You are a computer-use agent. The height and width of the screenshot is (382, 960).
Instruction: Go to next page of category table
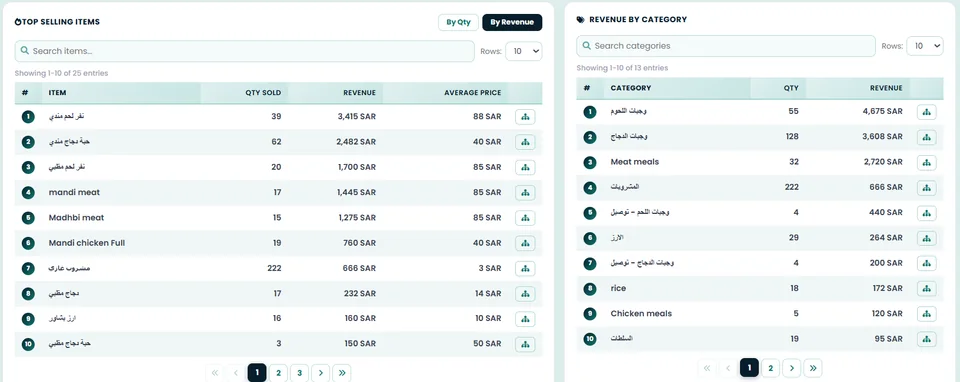point(792,368)
